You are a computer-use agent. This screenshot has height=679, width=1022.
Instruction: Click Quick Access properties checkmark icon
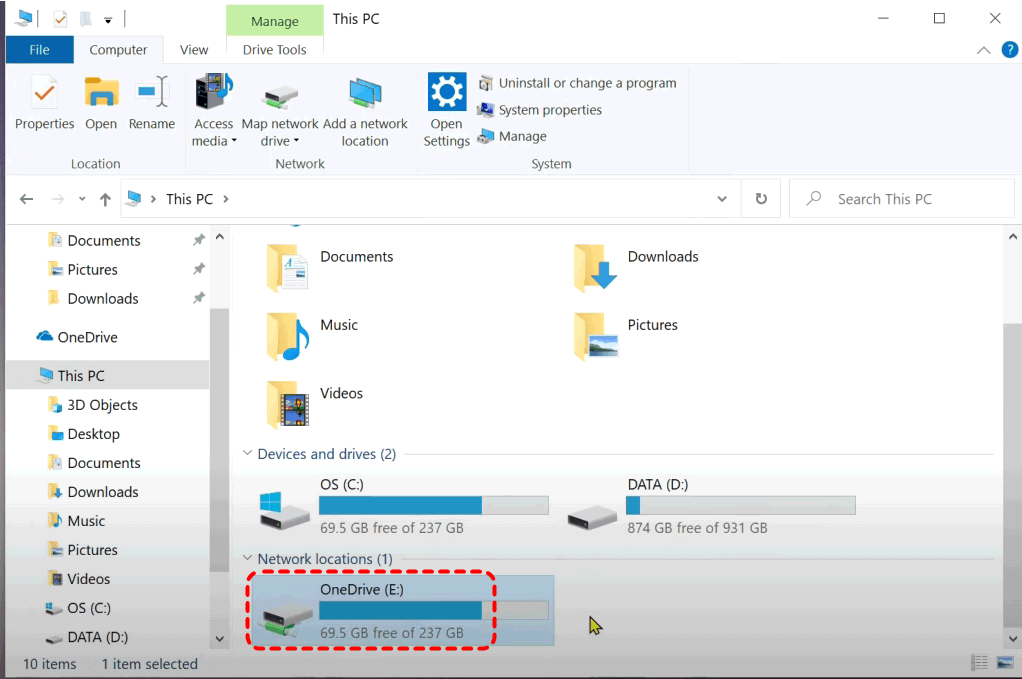click(60, 19)
